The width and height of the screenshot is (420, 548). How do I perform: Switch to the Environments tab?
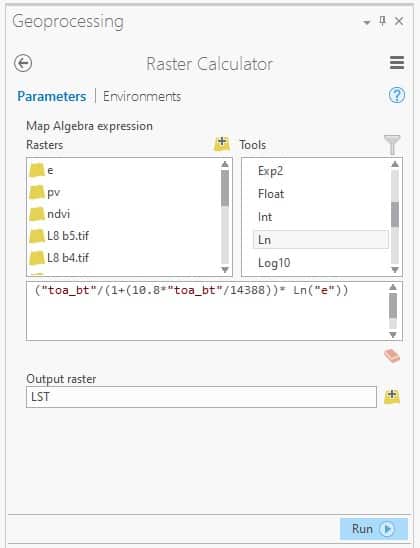(x=142, y=96)
